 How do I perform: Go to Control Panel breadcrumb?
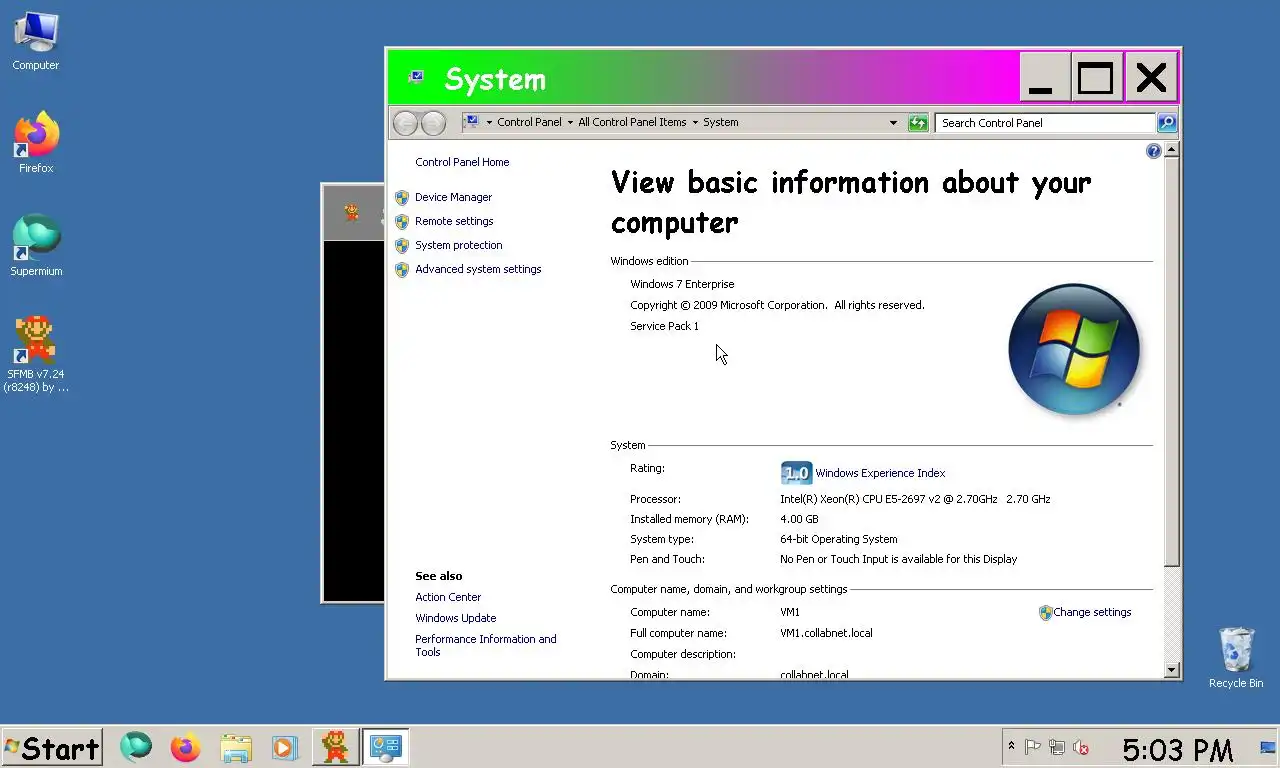pos(529,122)
